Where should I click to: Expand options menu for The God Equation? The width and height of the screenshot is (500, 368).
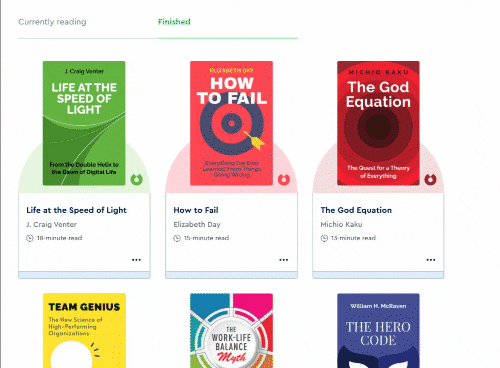431,260
